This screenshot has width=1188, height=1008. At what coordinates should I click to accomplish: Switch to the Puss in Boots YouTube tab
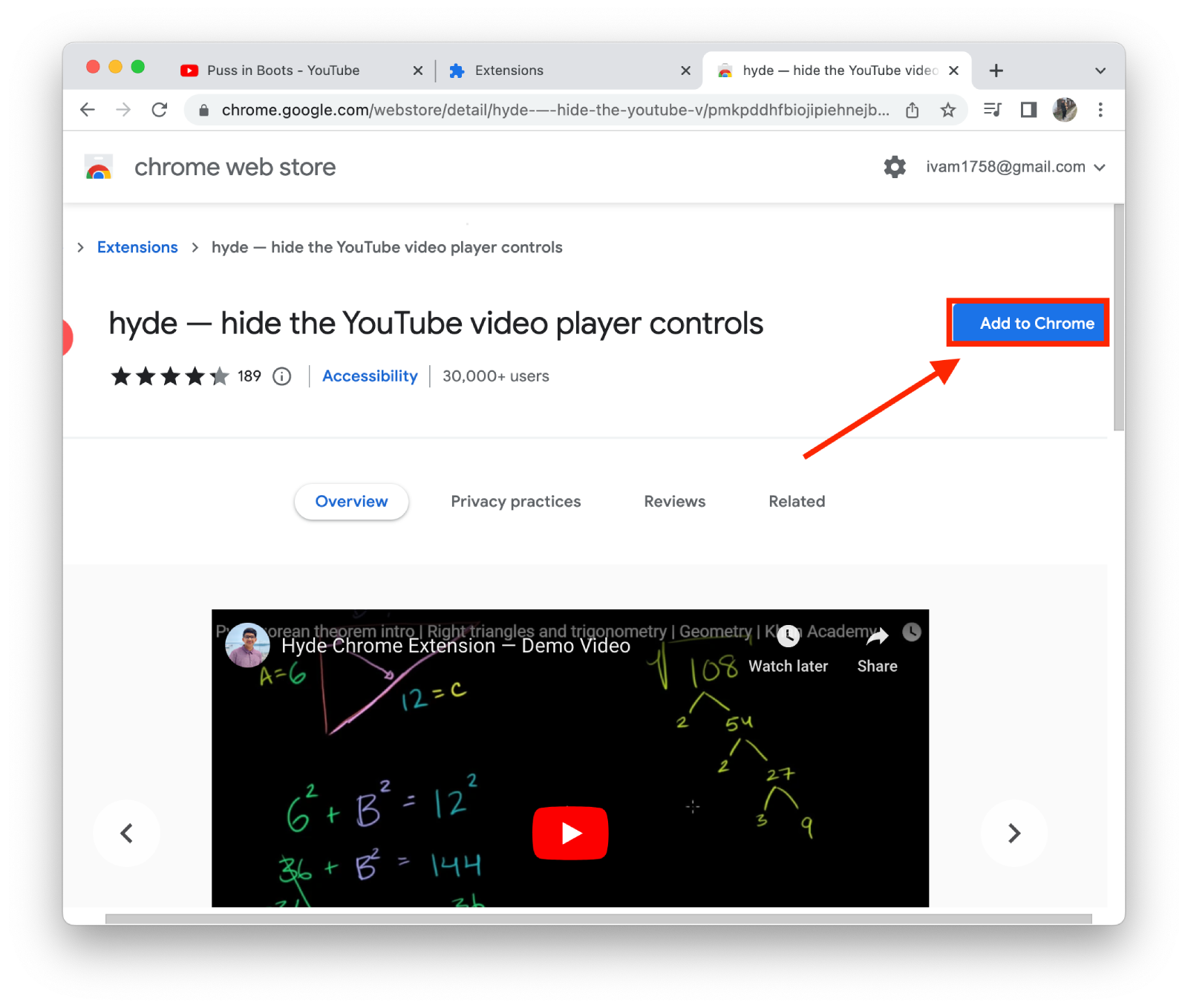(282, 70)
